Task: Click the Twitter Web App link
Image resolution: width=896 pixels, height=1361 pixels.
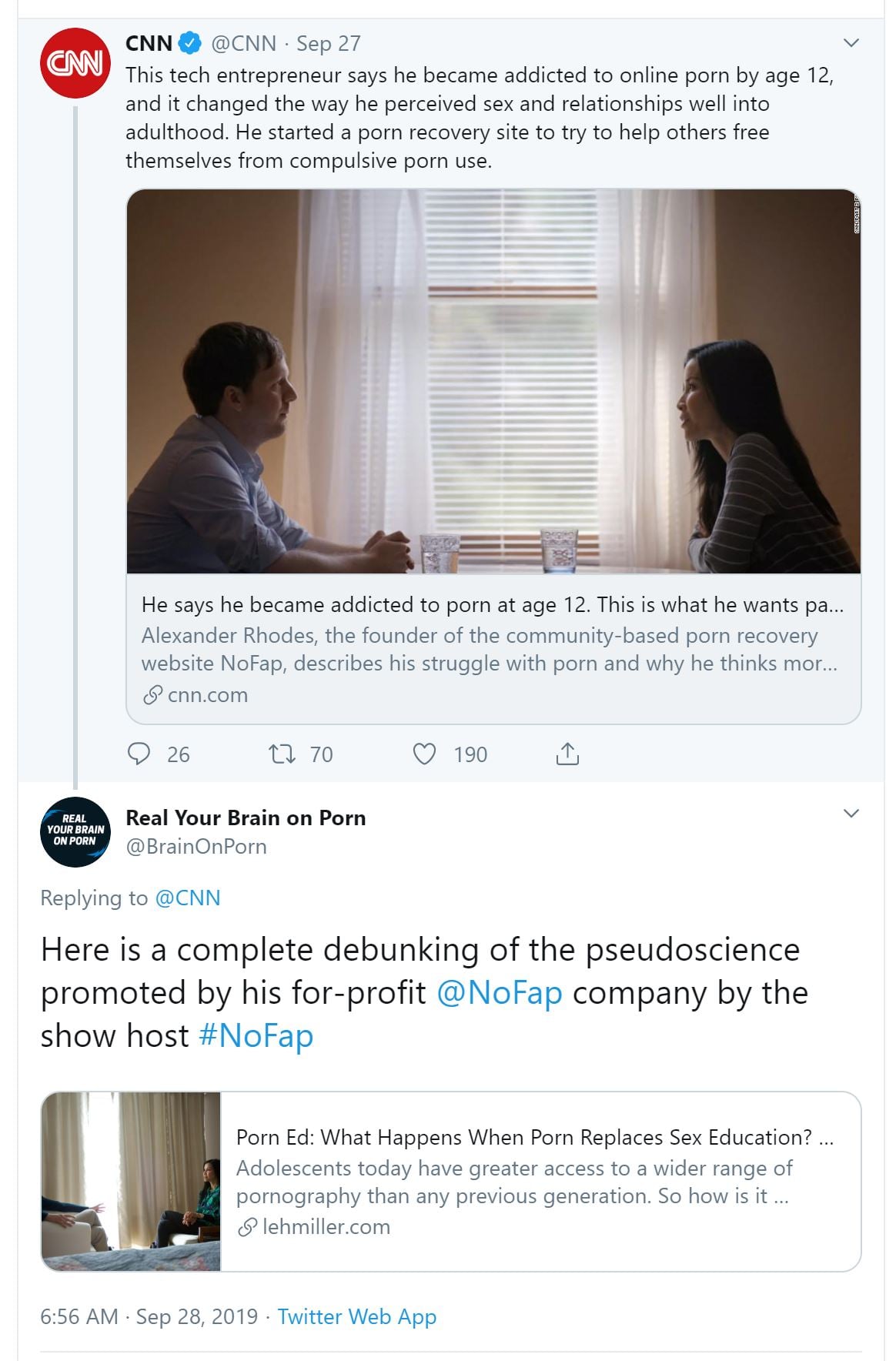Action: coord(356,1316)
